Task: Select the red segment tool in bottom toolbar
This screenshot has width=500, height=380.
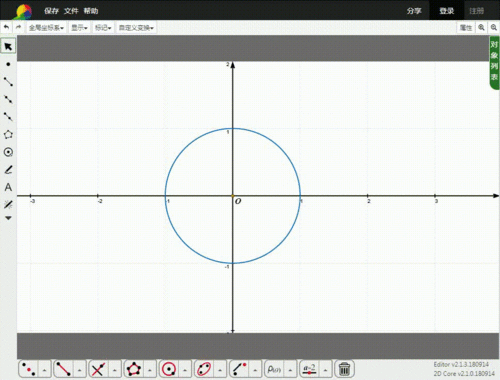Action: [x=64, y=369]
